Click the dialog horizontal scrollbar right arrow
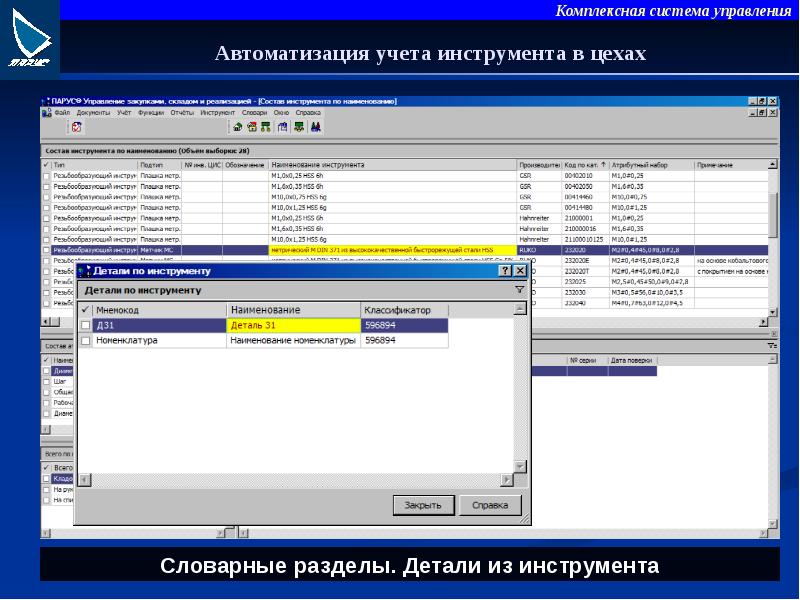800x600 pixels. click(506, 479)
